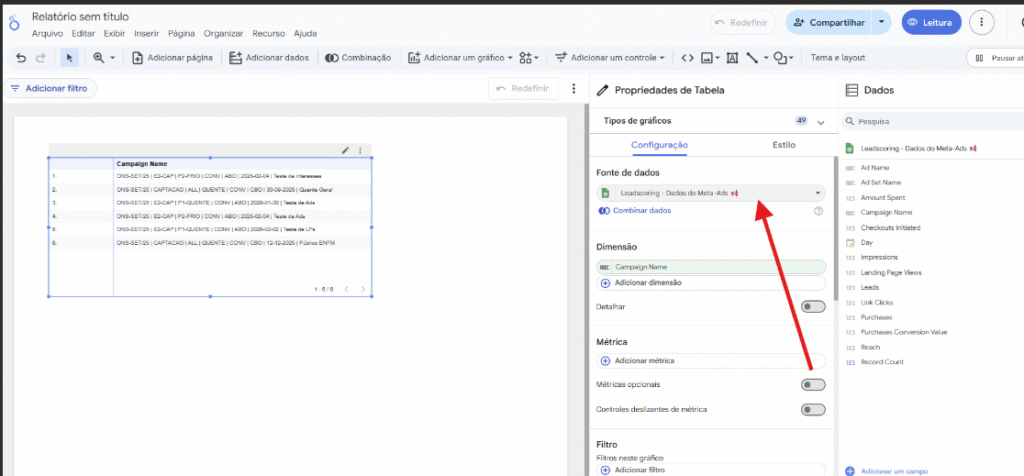
Task: Switch to the Estilo tab
Action: (x=784, y=145)
